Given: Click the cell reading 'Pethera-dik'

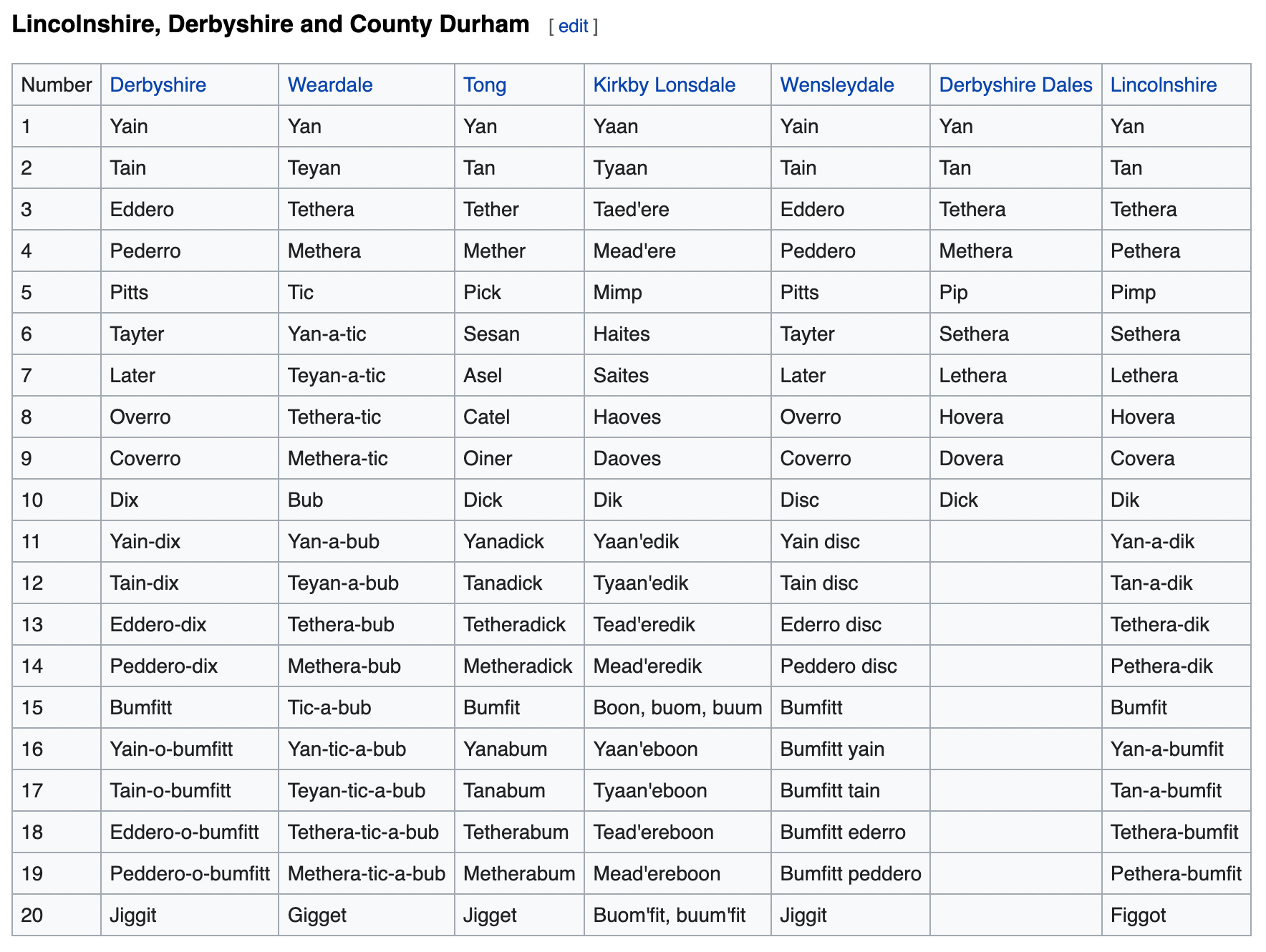Looking at the screenshot, I should tap(1176, 666).
